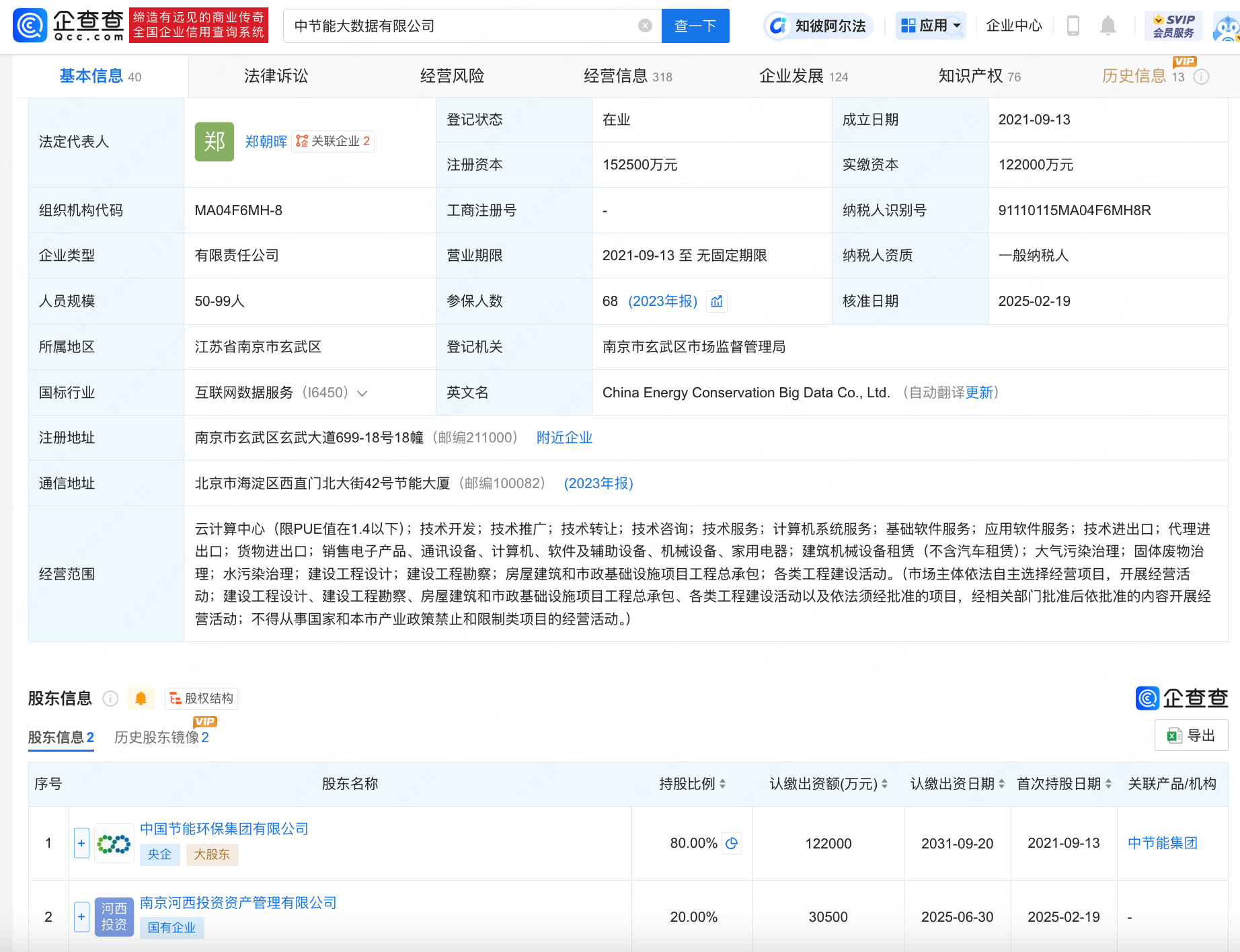Expand the 南京河西投资 shareholder row
This screenshot has width=1240, height=952.
(x=81, y=917)
